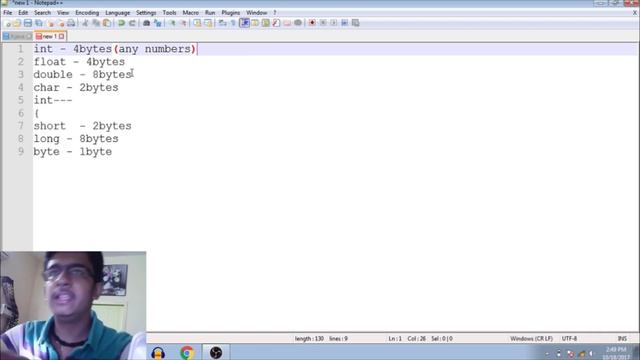
Task: Open the Run menu
Action: pyautogui.click(x=210, y=13)
